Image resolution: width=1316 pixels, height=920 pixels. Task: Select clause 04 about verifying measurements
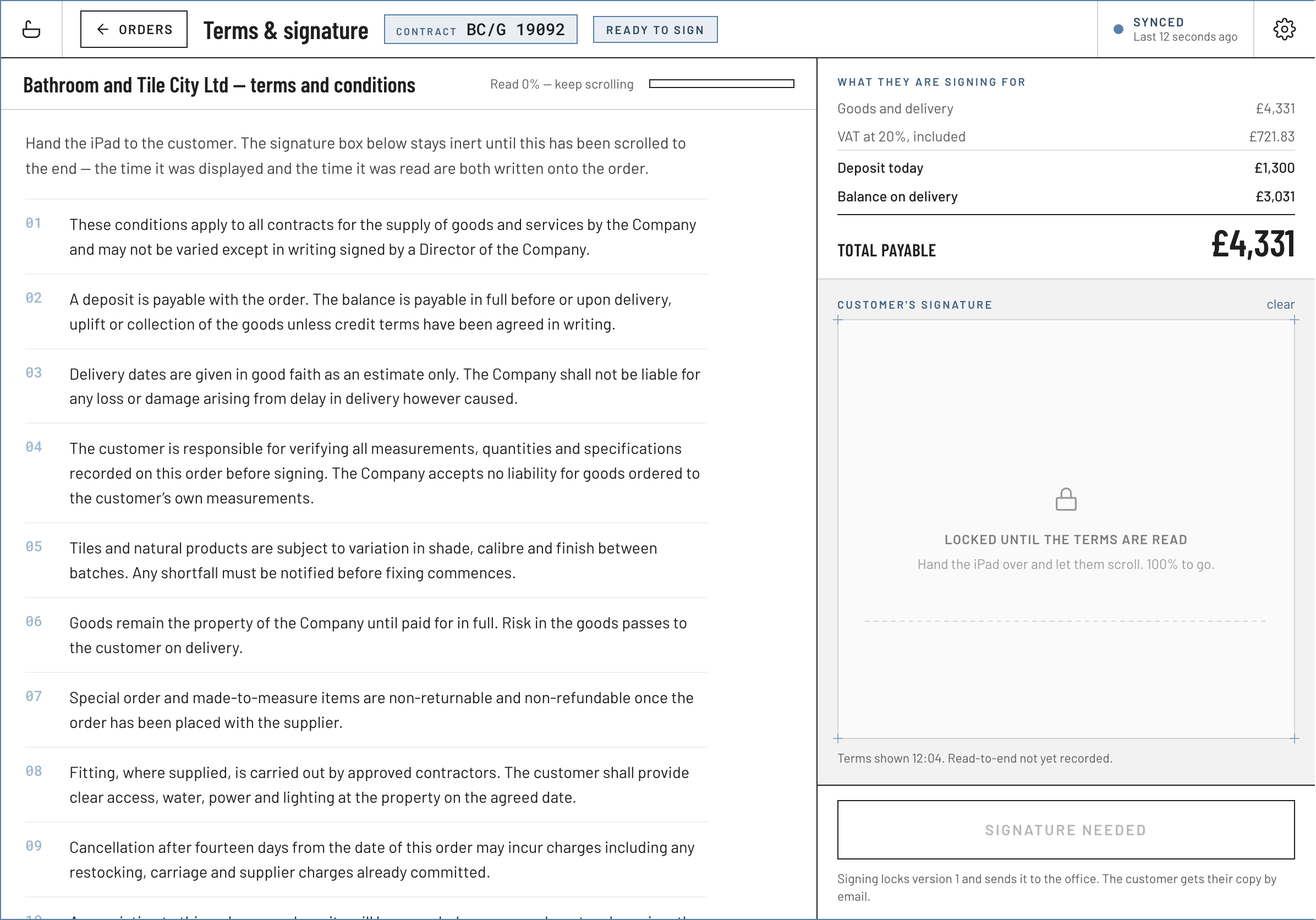pos(366,473)
